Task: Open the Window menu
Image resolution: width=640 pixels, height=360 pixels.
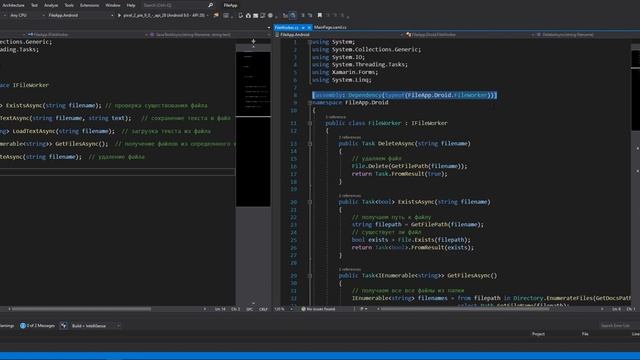Action: point(113,5)
